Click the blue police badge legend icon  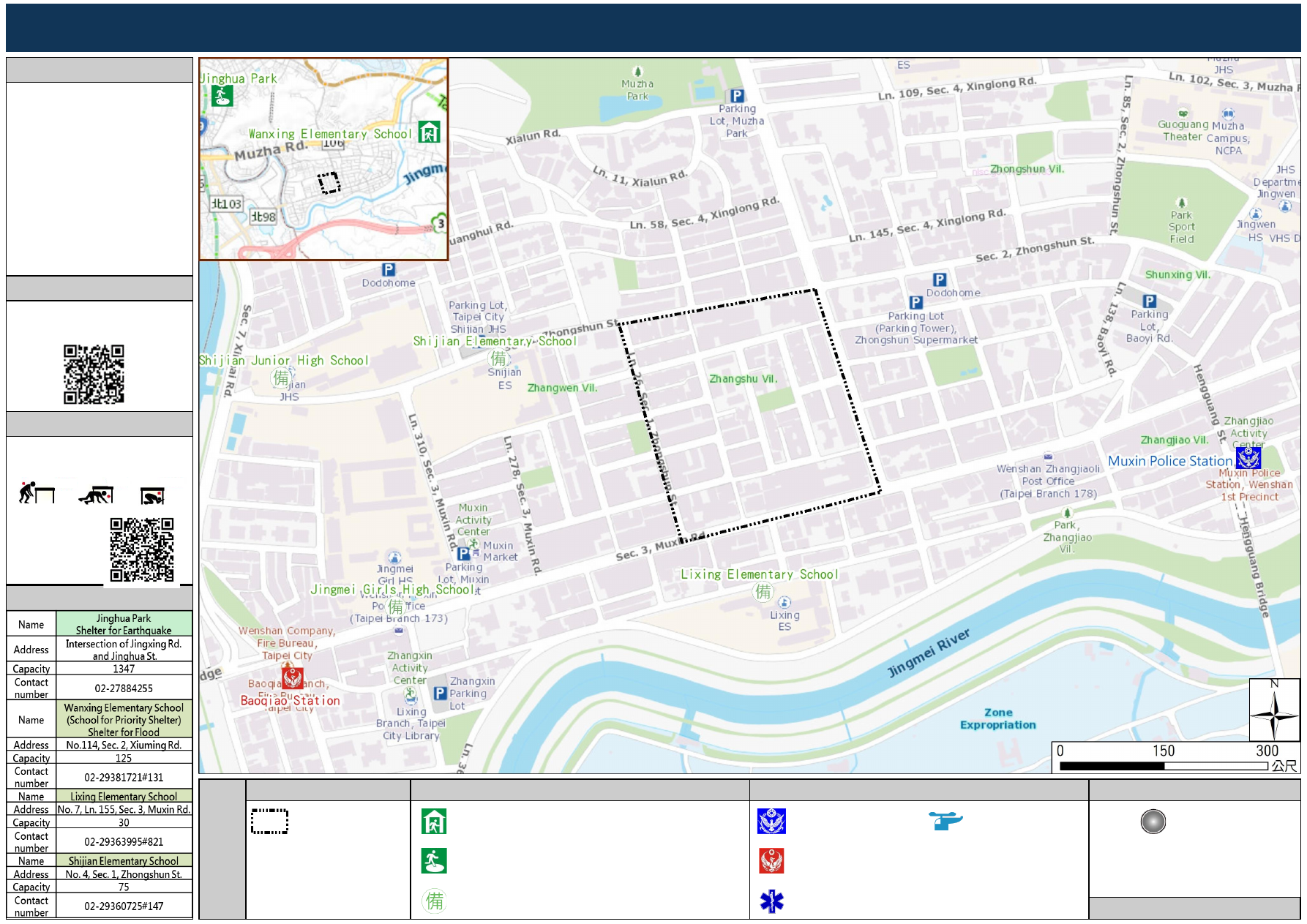(771, 822)
